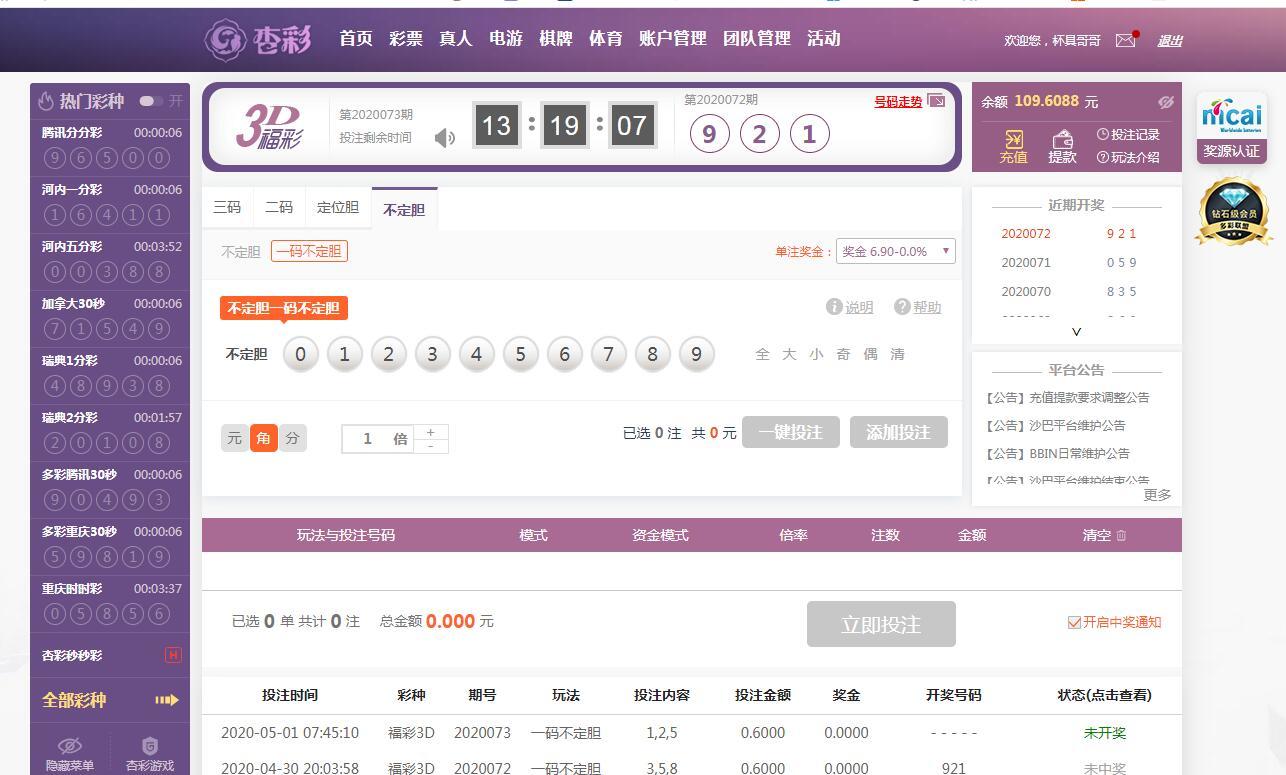1286x775 pixels.
Task: Hide the sidebar menu (隐藏菜单)
Action: click(70, 753)
